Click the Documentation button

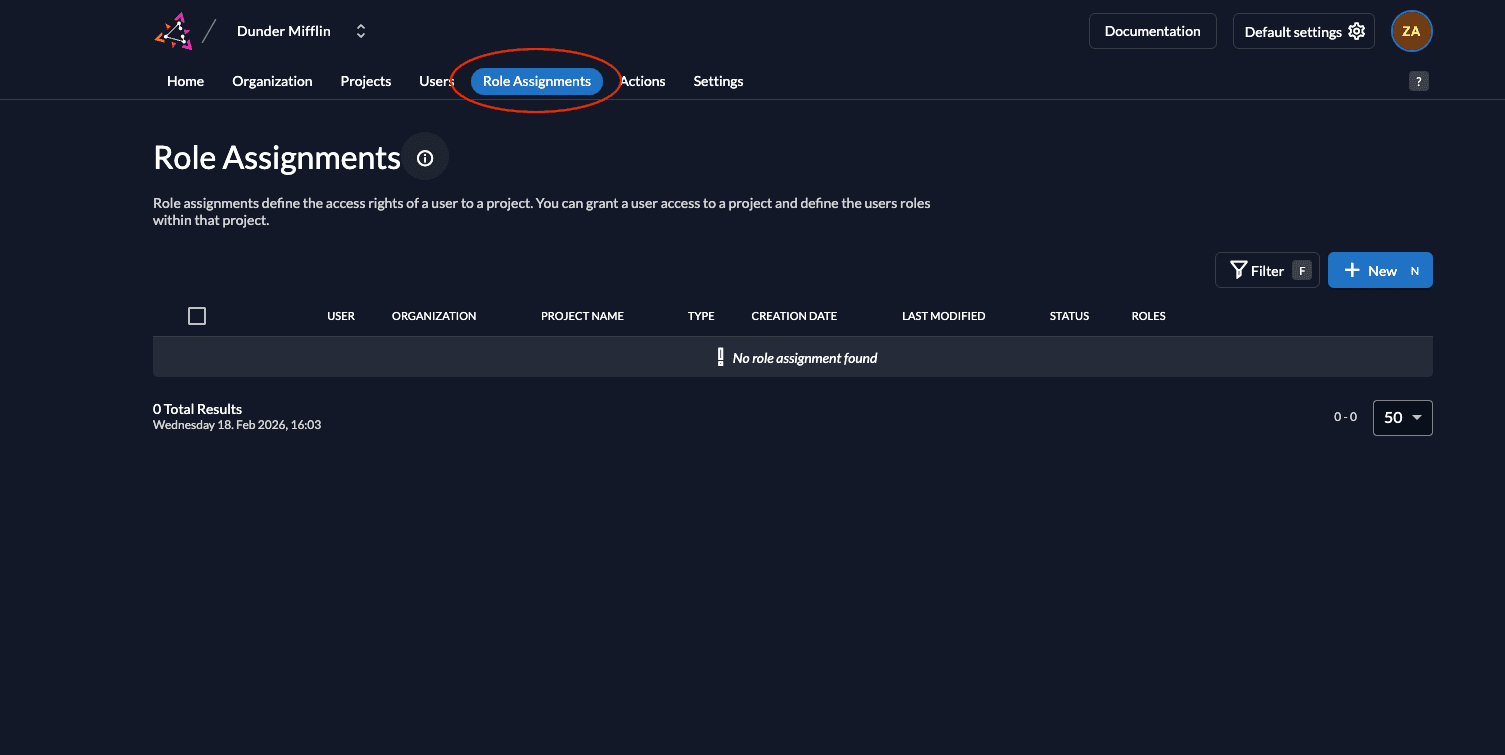coord(1152,31)
